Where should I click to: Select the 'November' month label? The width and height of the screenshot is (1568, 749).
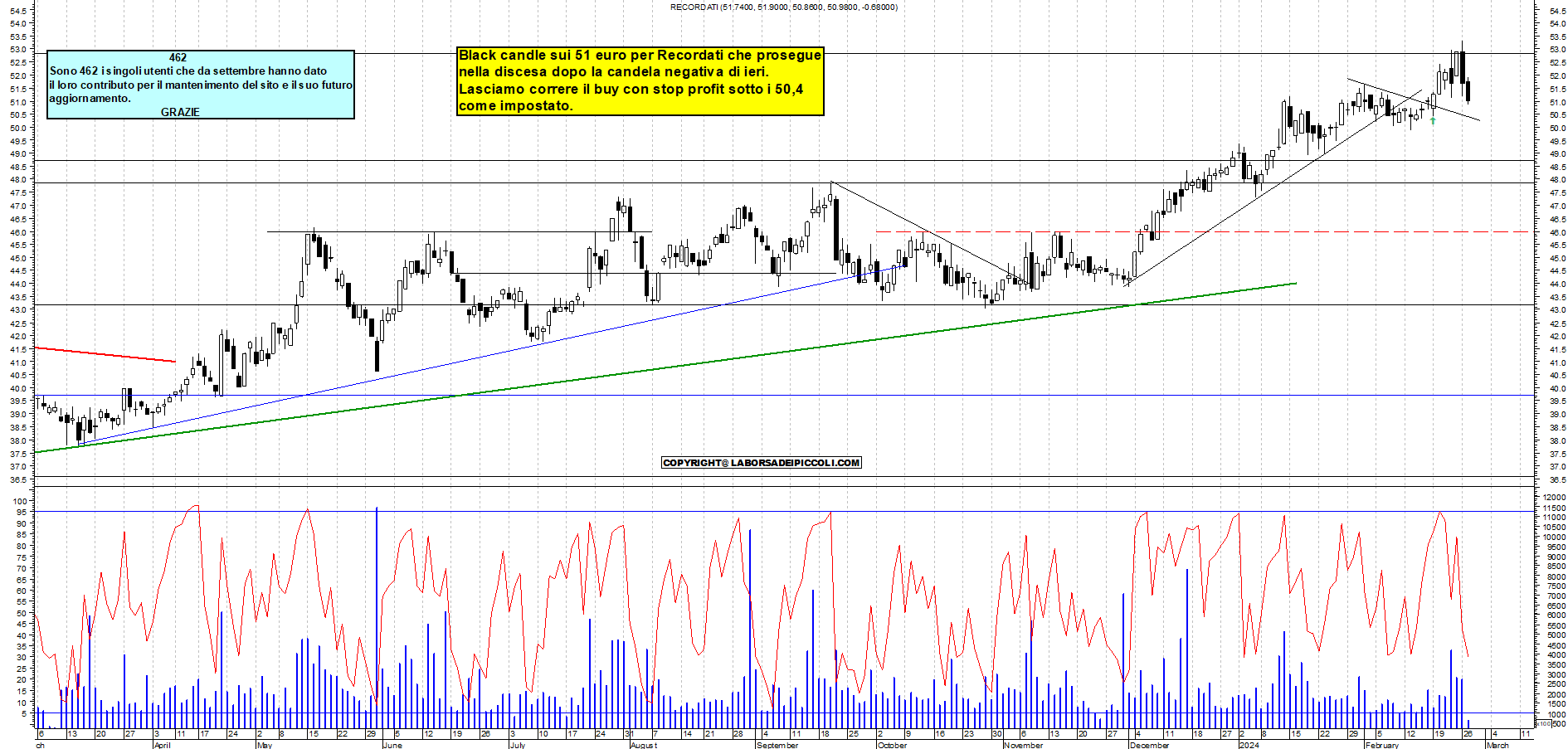pos(1023,745)
